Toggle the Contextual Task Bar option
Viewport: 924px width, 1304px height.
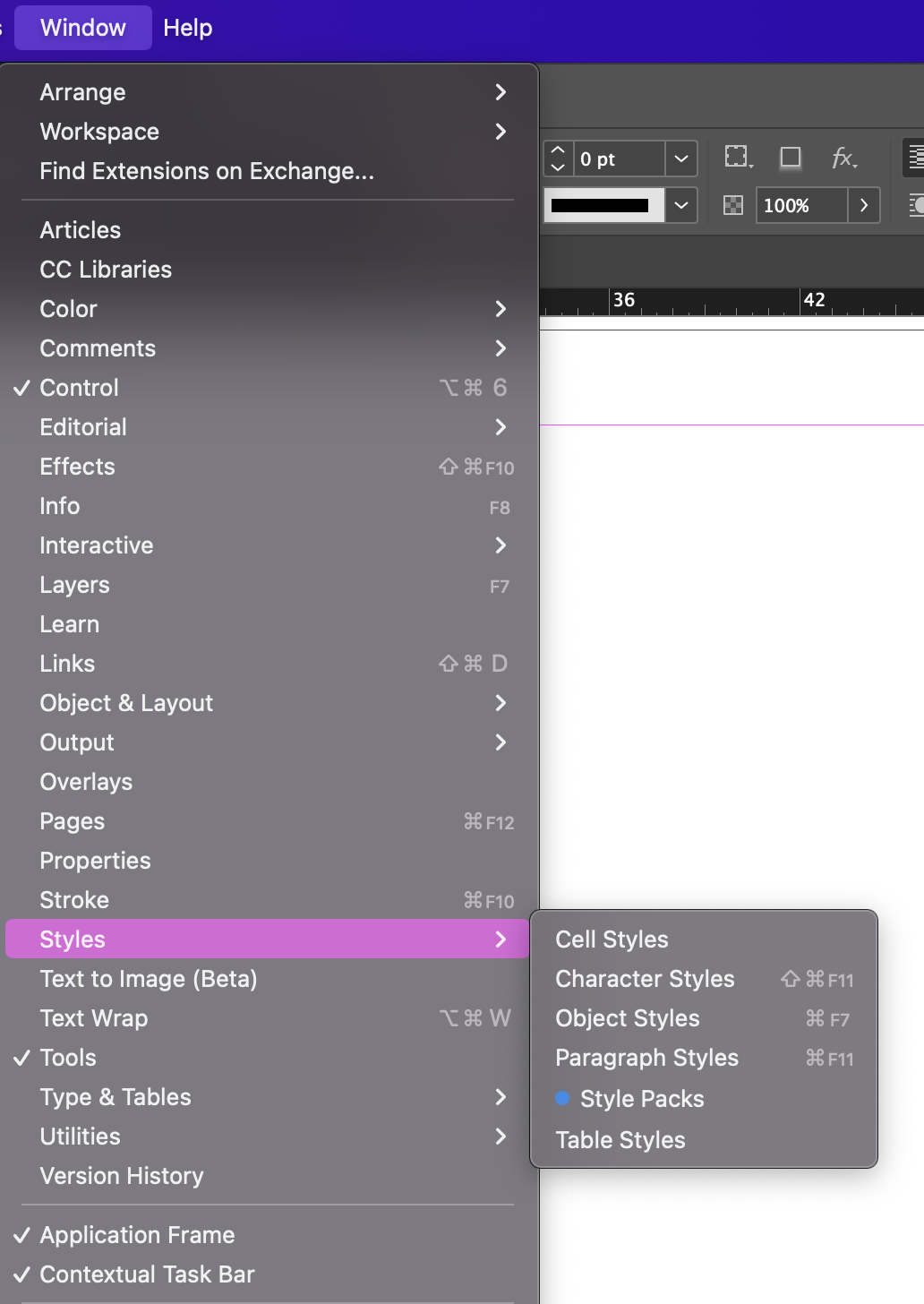269,1274
